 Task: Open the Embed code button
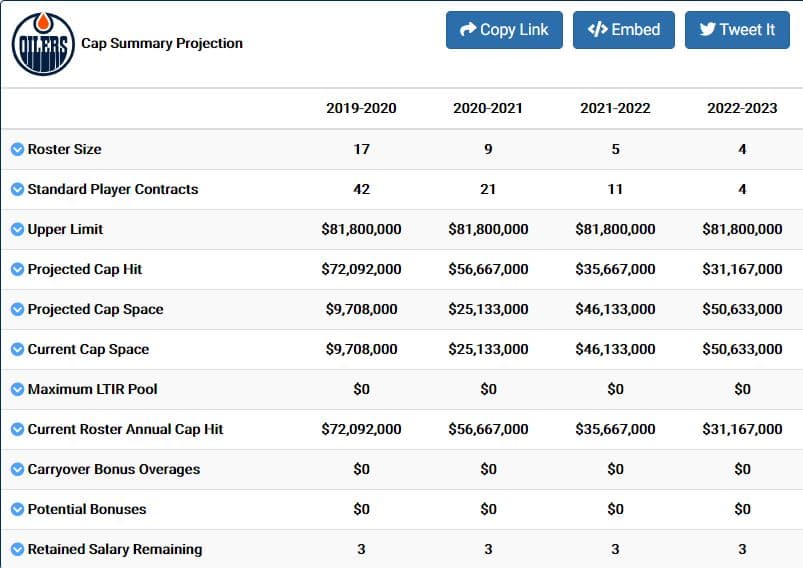(x=623, y=30)
